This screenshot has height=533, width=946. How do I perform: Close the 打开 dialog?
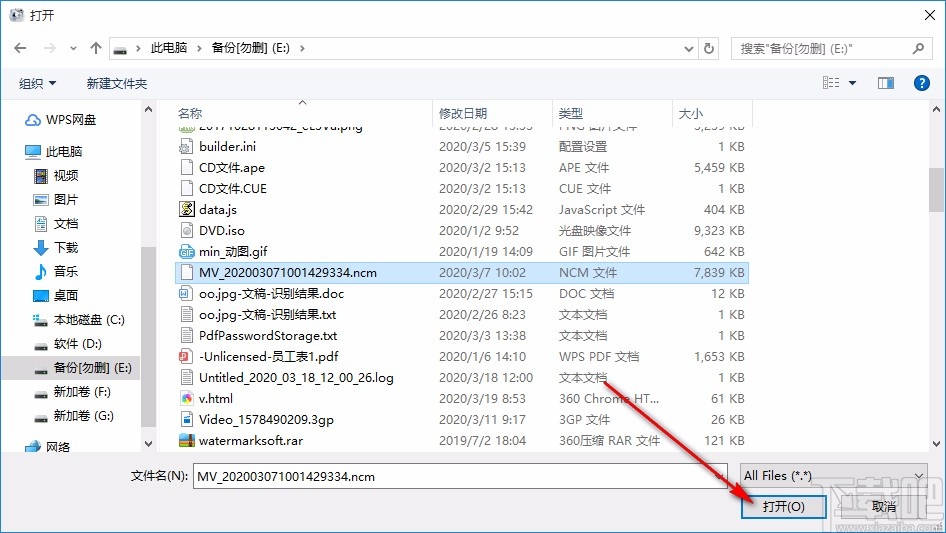(930, 16)
